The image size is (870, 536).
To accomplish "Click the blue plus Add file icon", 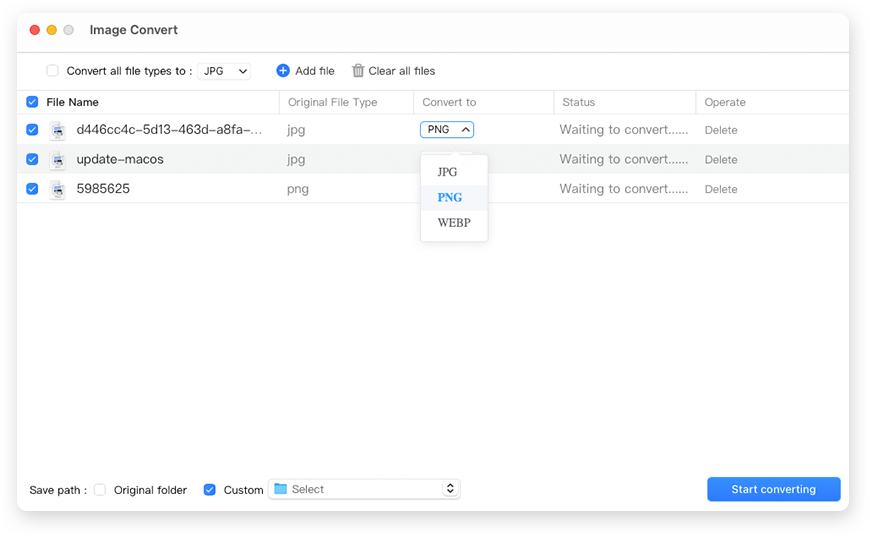I will click(283, 71).
